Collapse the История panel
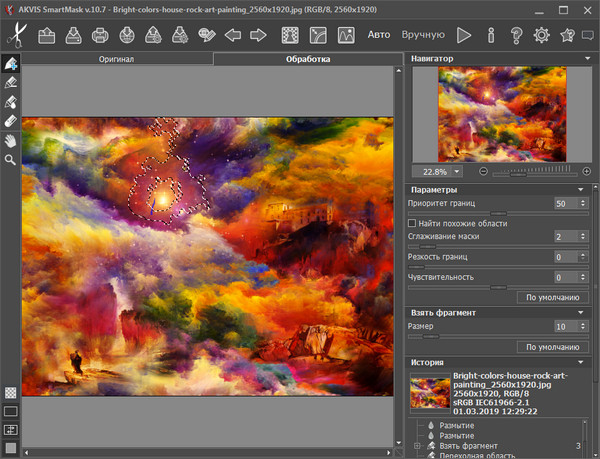600x459 pixels. (580, 362)
